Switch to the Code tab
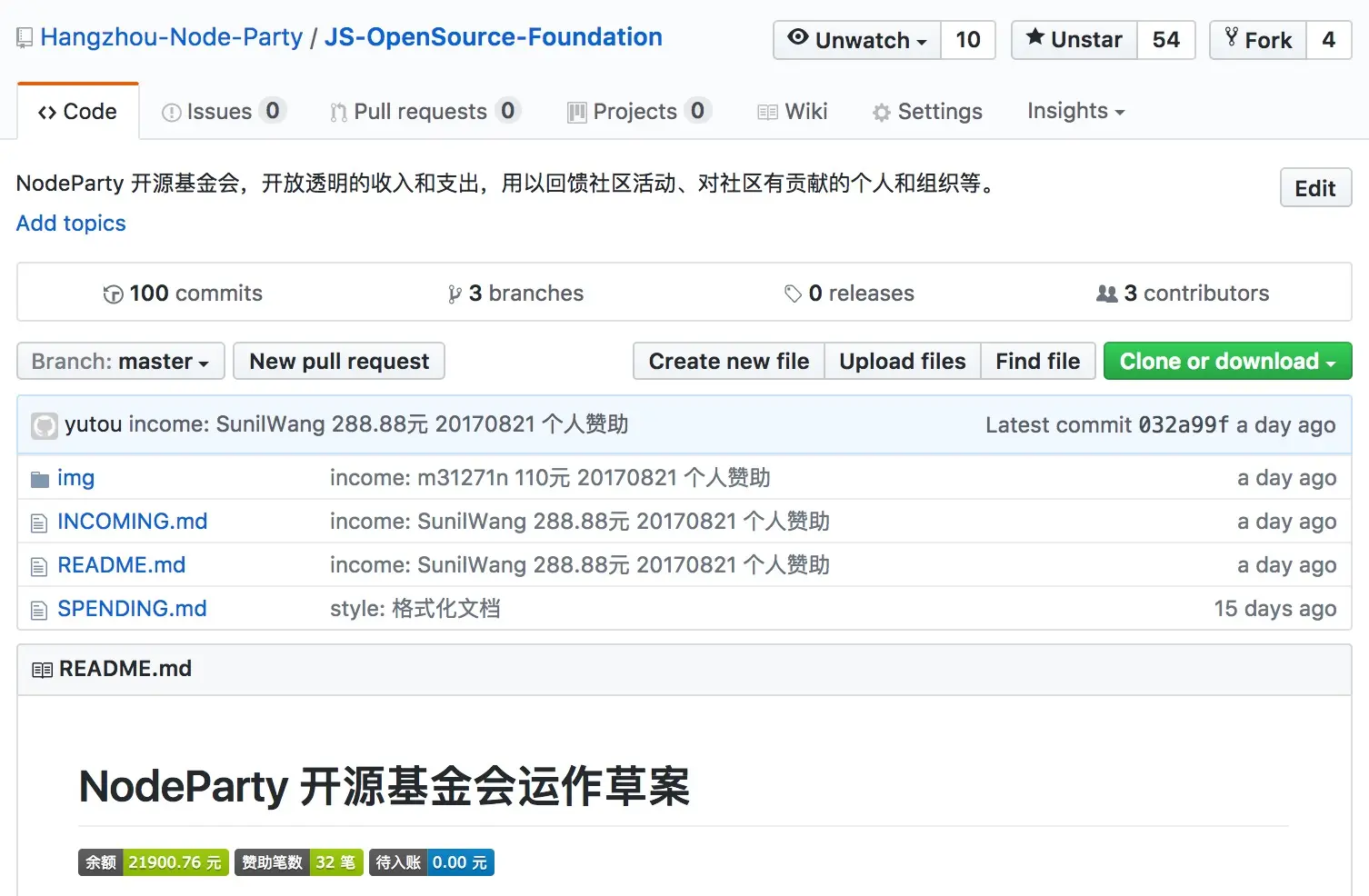Screen dimensions: 1369x896 (x=78, y=111)
